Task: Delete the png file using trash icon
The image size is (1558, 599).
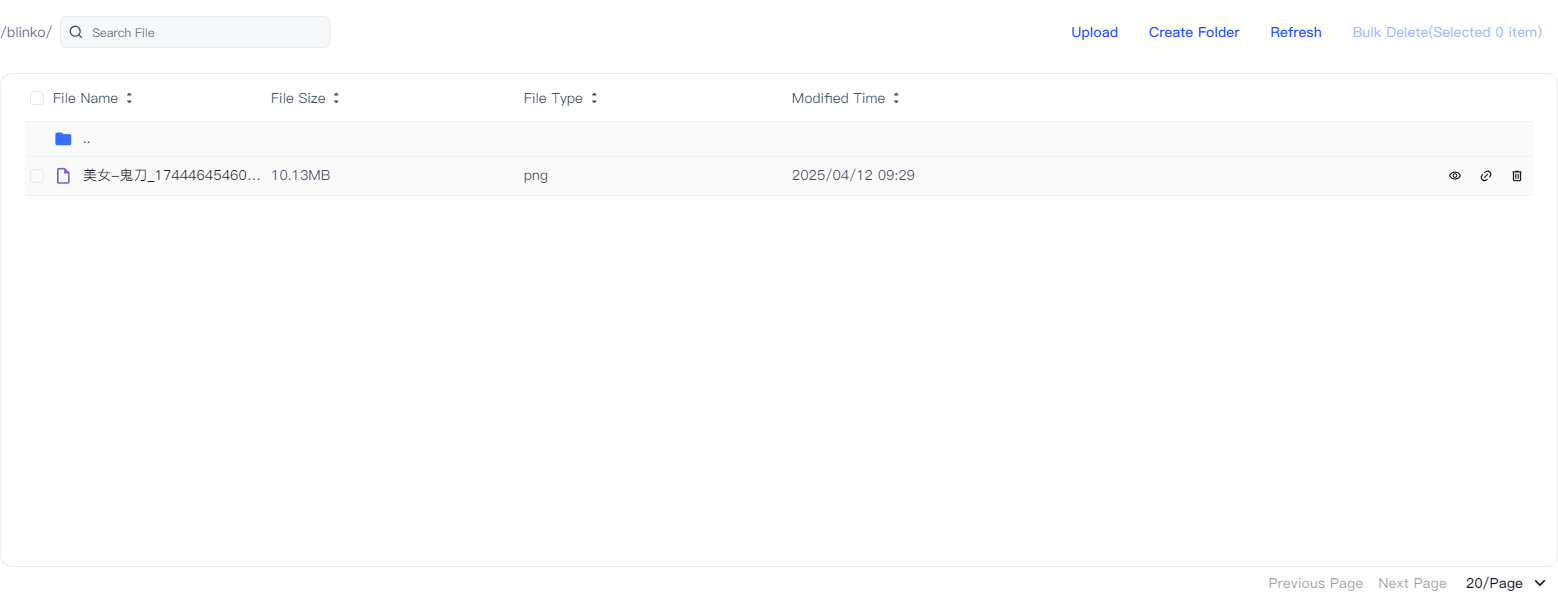Action: [1517, 176]
